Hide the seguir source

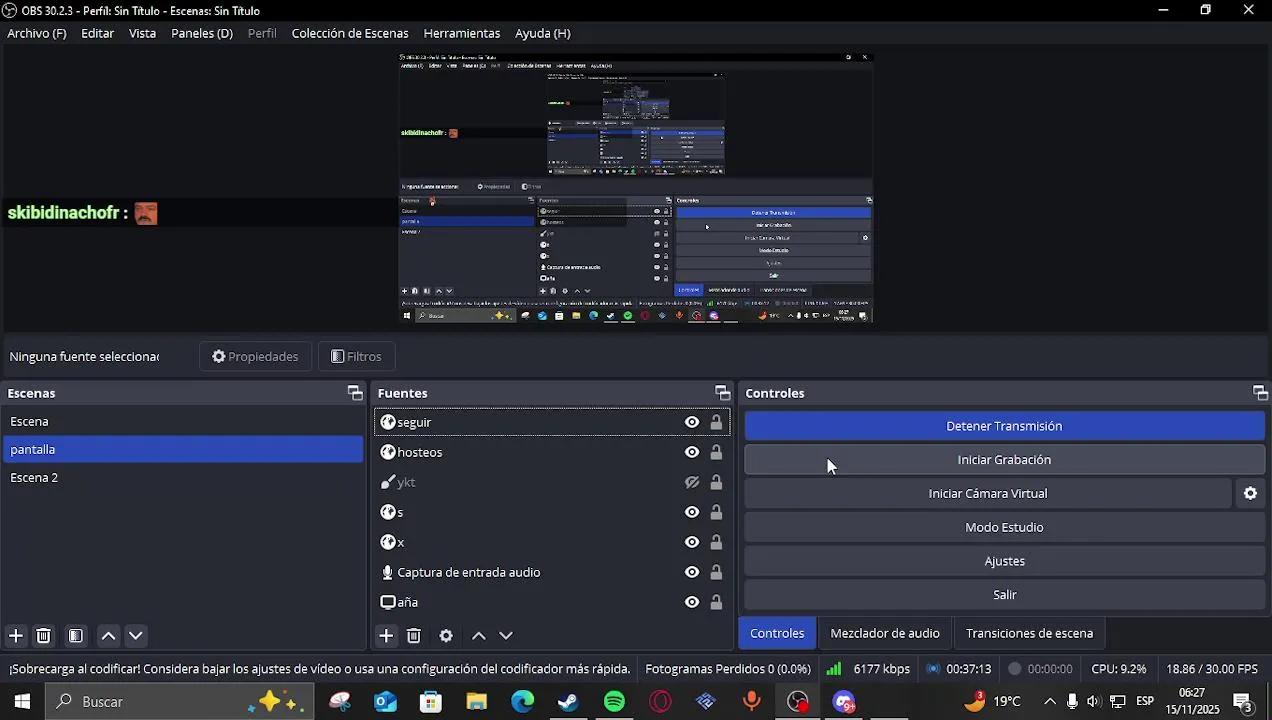[692, 422]
